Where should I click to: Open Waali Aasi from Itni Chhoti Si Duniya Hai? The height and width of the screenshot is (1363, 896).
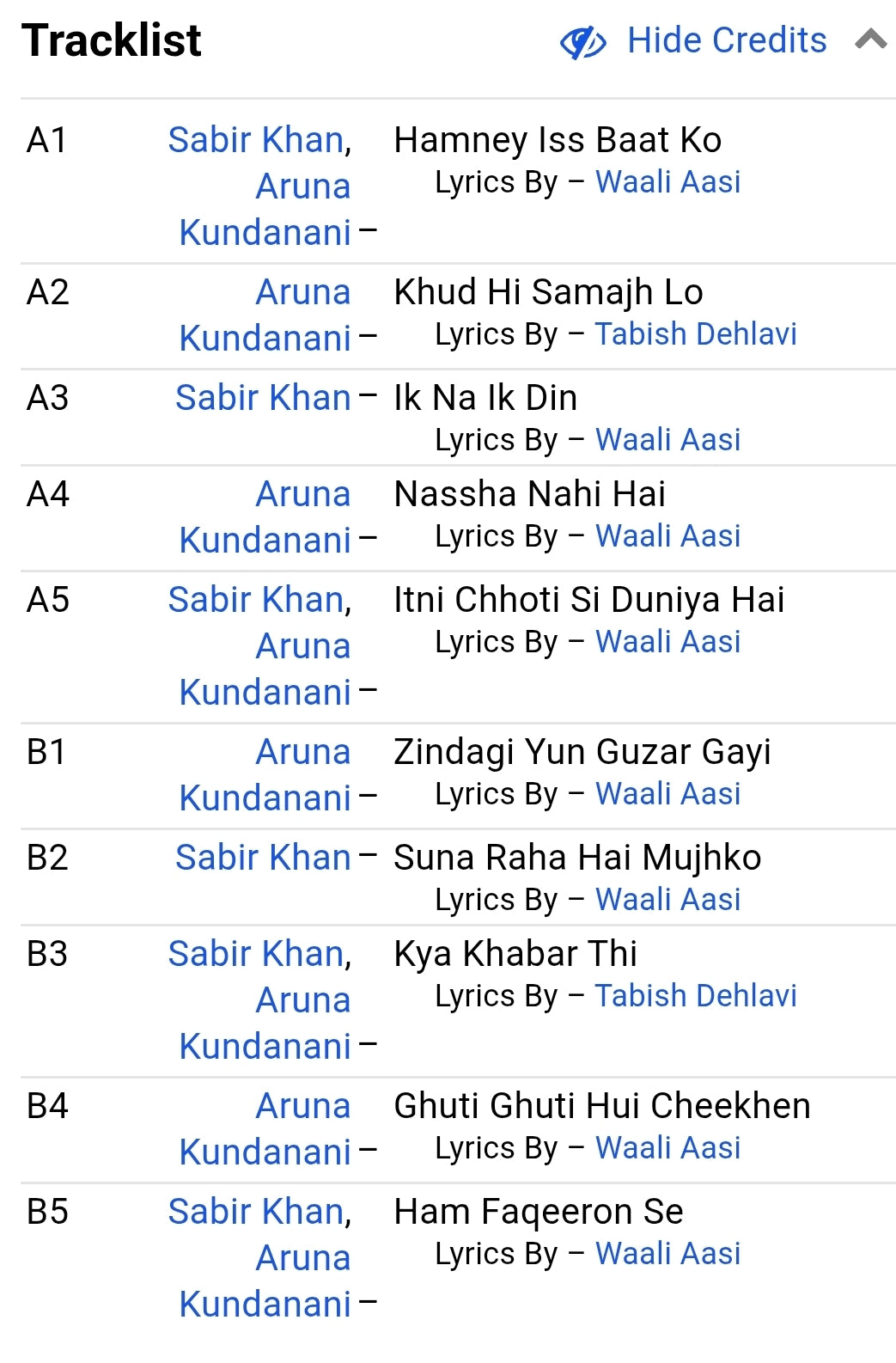(x=668, y=641)
